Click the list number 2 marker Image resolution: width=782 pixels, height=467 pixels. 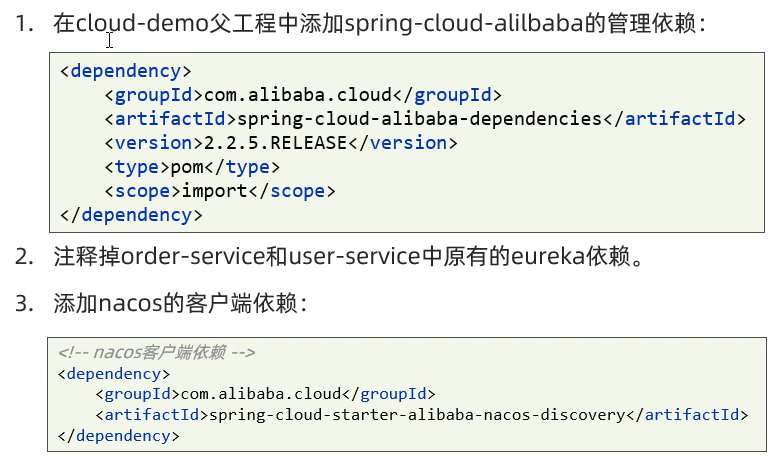(23, 257)
